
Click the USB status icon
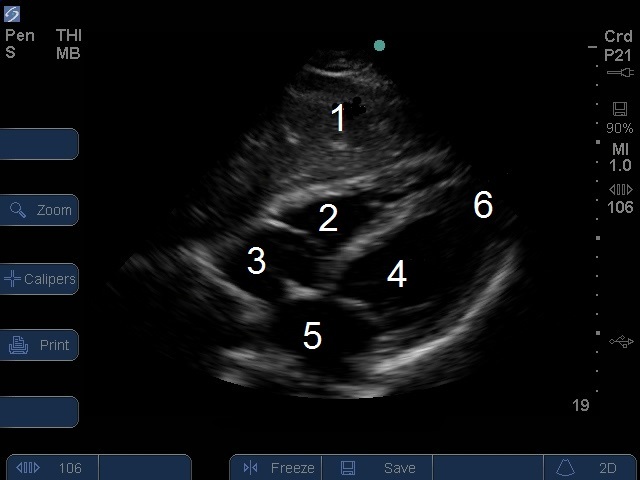(x=621, y=342)
